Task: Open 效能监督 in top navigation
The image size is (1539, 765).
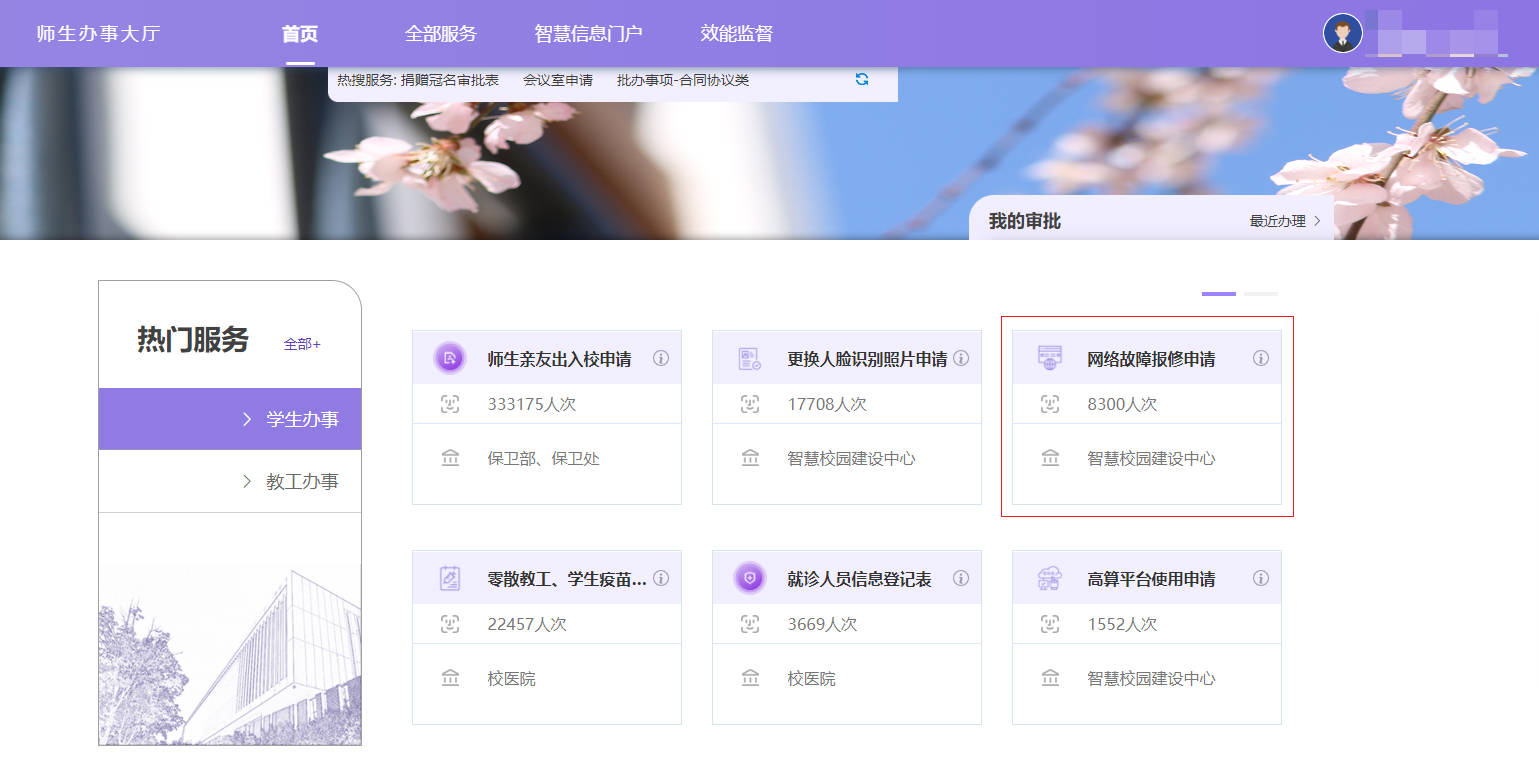Action: pos(736,34)
